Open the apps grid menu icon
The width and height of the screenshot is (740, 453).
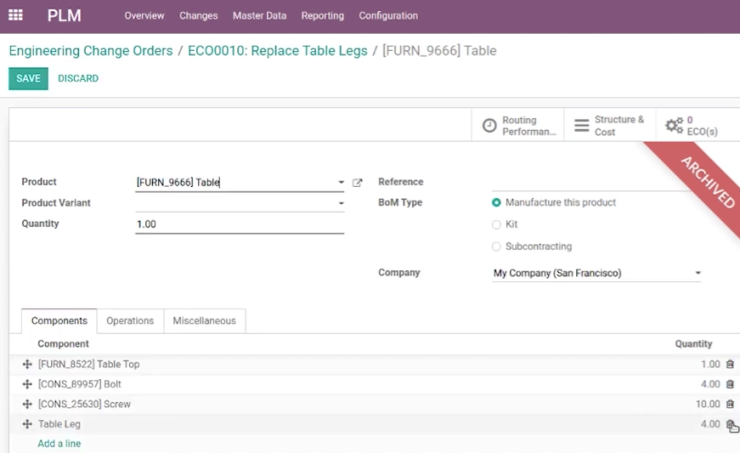pyautogui.click(x=16, y=15)
